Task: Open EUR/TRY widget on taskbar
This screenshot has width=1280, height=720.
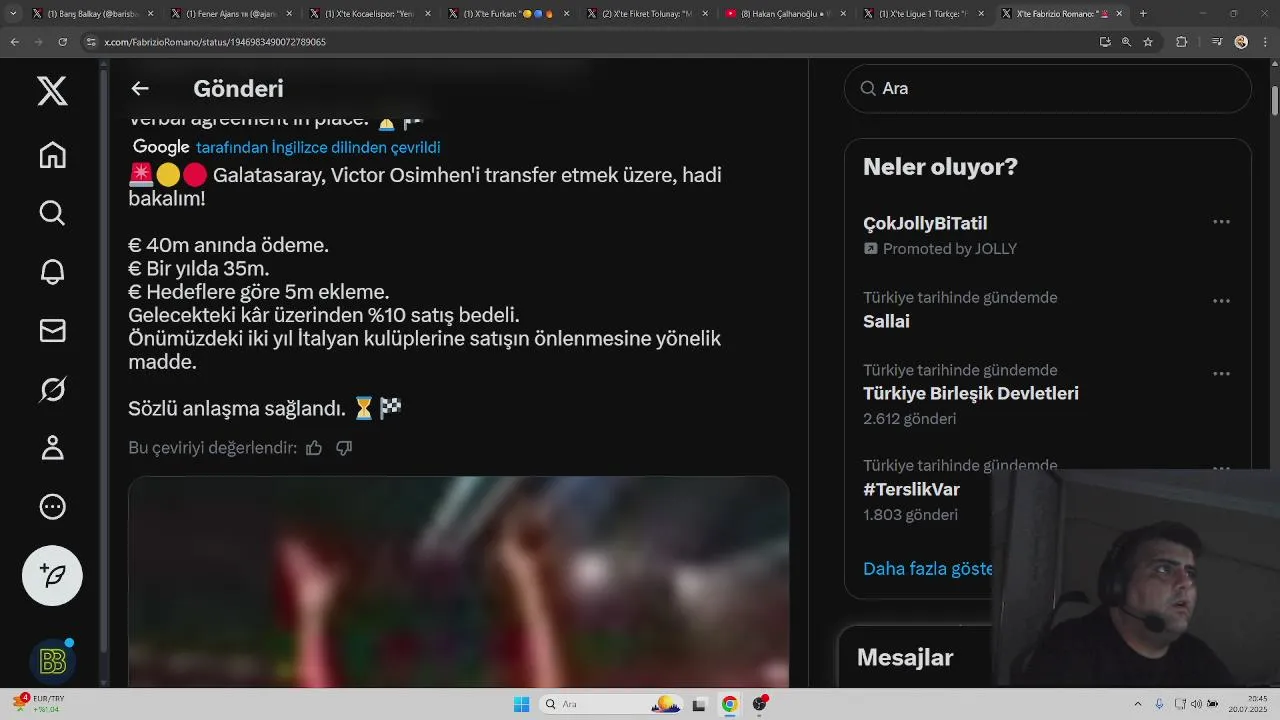Action: [37, 704]
